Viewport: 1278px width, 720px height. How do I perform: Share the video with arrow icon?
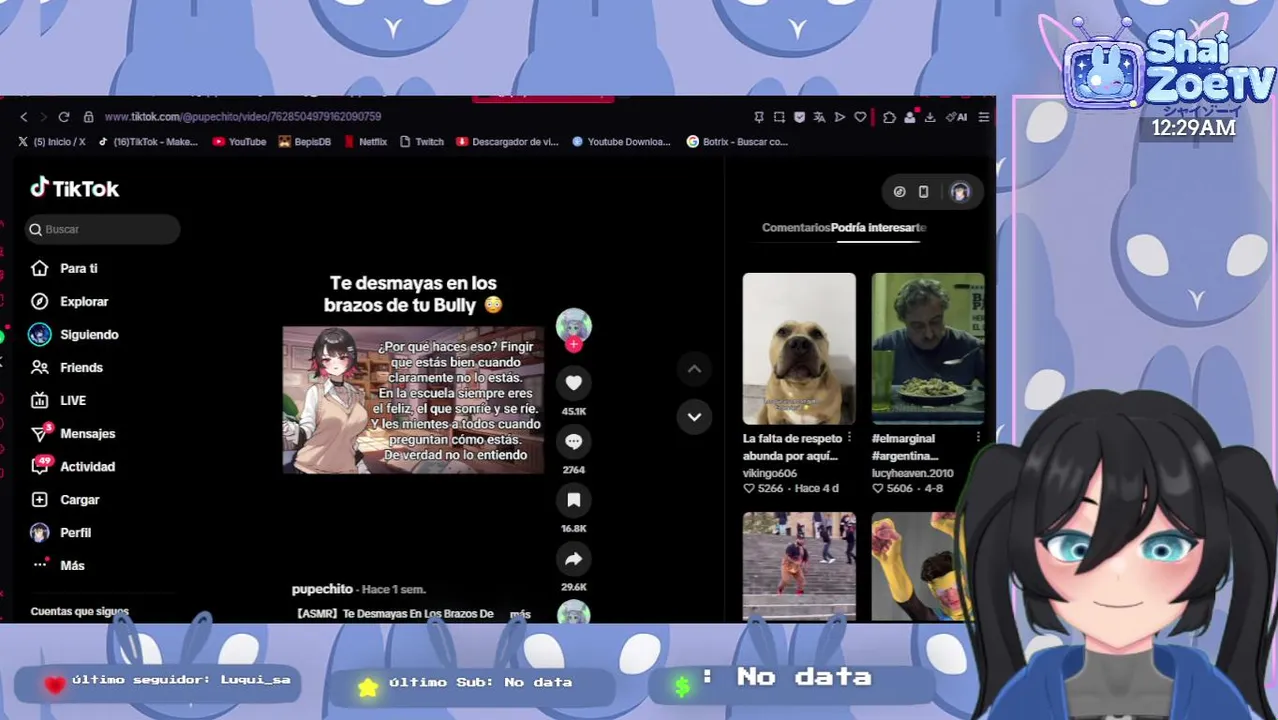click(x=574, y=559)
